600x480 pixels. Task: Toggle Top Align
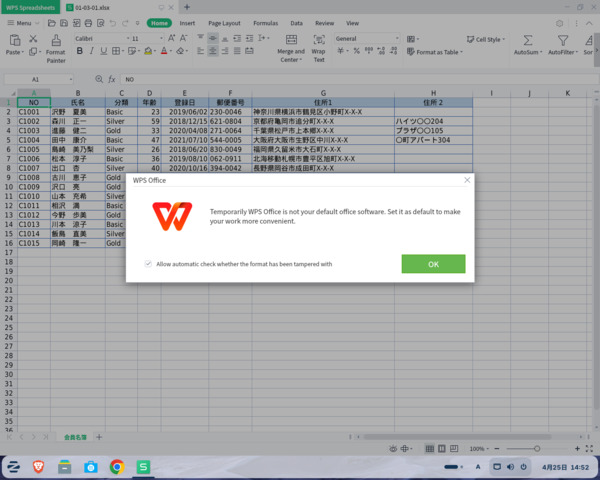[201, 38]
